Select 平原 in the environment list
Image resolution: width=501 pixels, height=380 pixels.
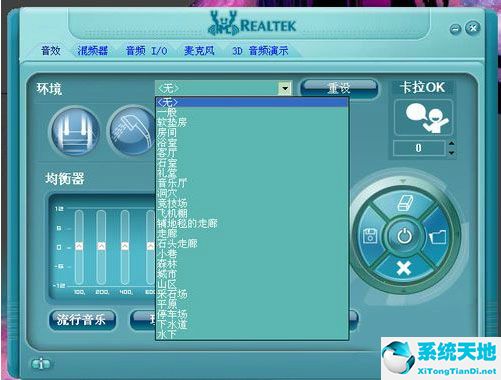[252, 304]
